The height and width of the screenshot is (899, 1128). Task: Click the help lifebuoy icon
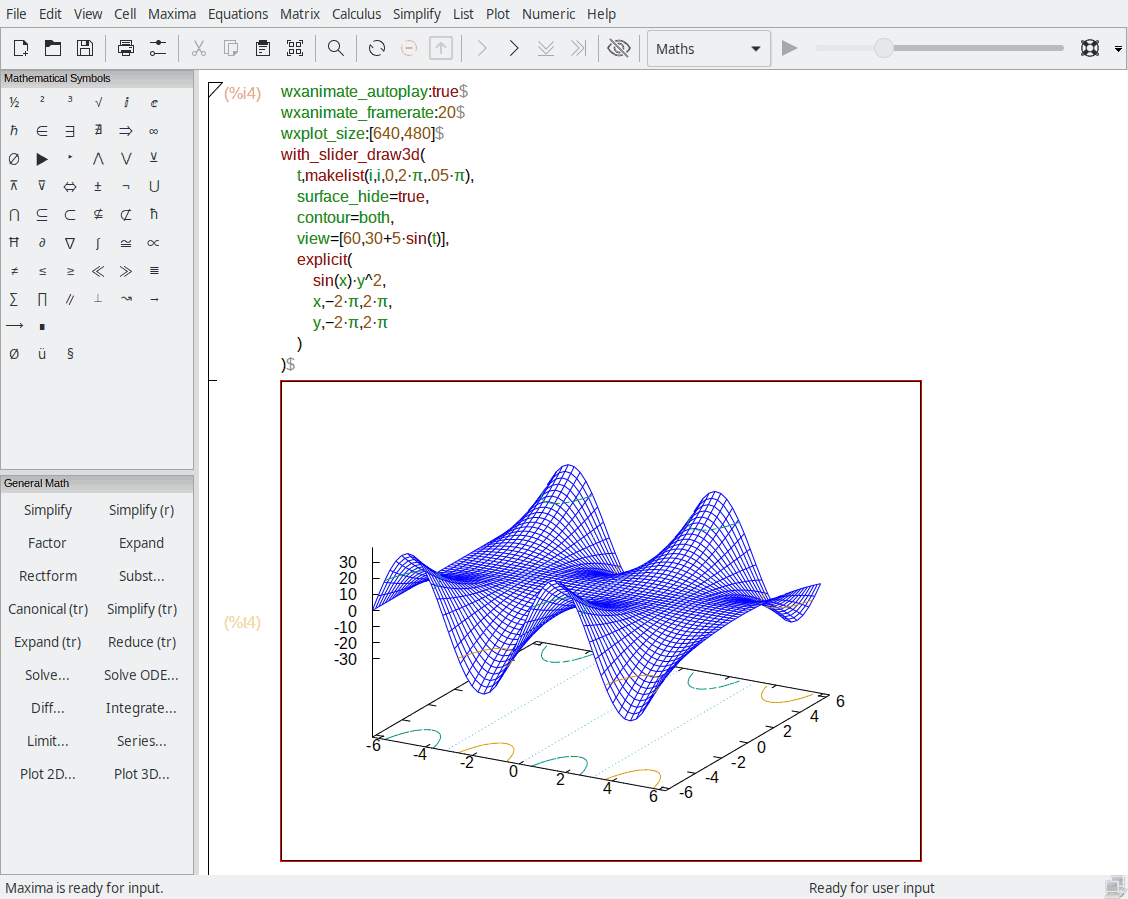(1090, 48)
